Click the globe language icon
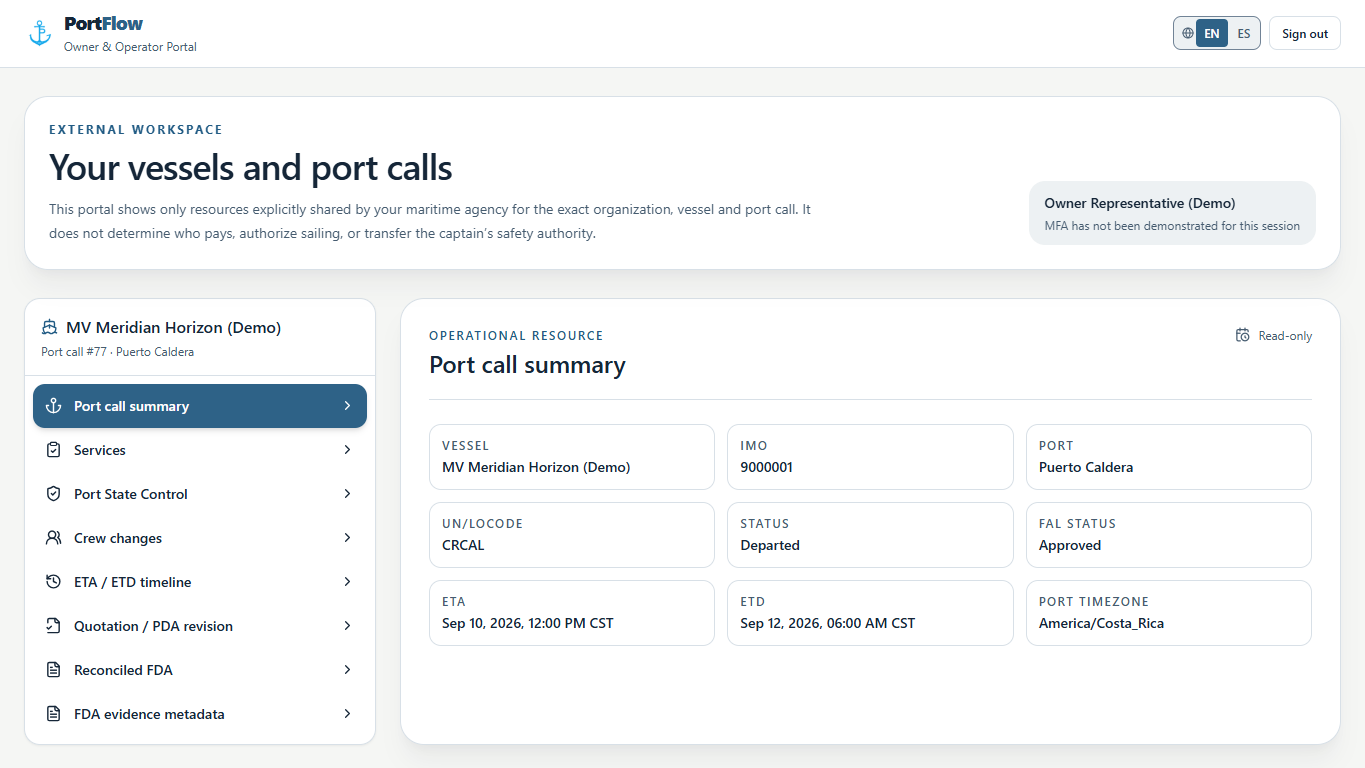Screen dimensions: 1365x768 click(1188, 33)
